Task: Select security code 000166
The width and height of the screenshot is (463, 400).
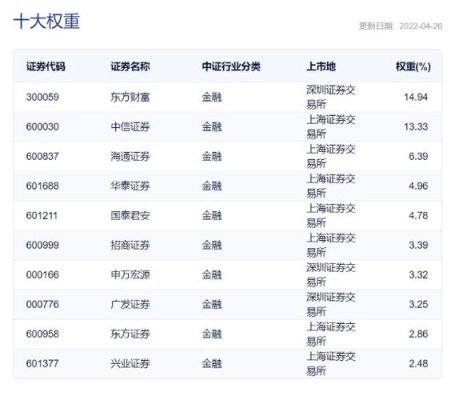Action: click(x=42, y=275)
